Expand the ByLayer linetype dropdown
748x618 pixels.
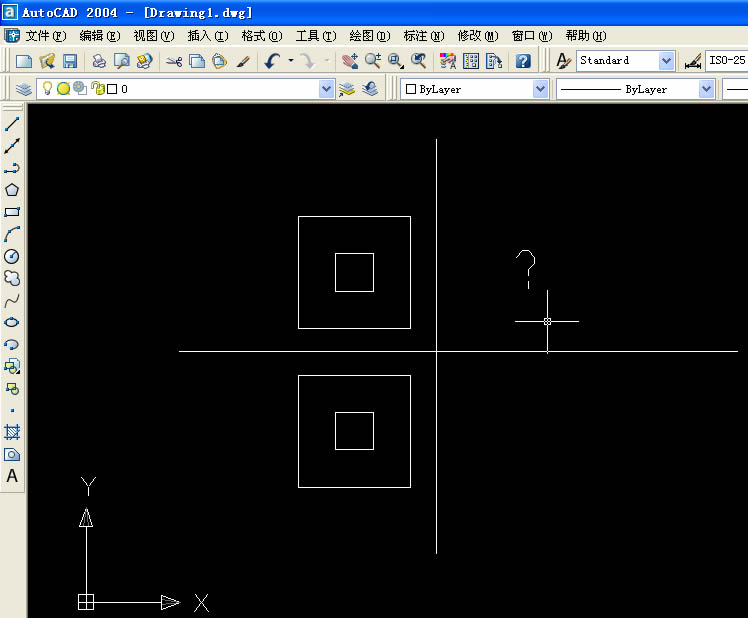coord(706,89)
